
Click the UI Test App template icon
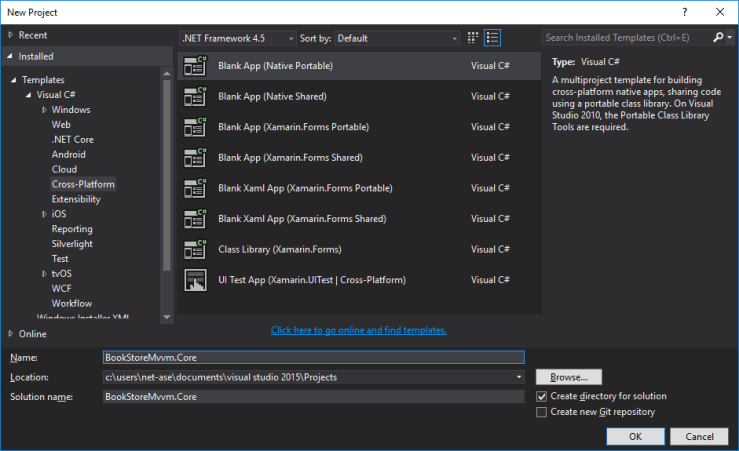click(x=195, y=280)
